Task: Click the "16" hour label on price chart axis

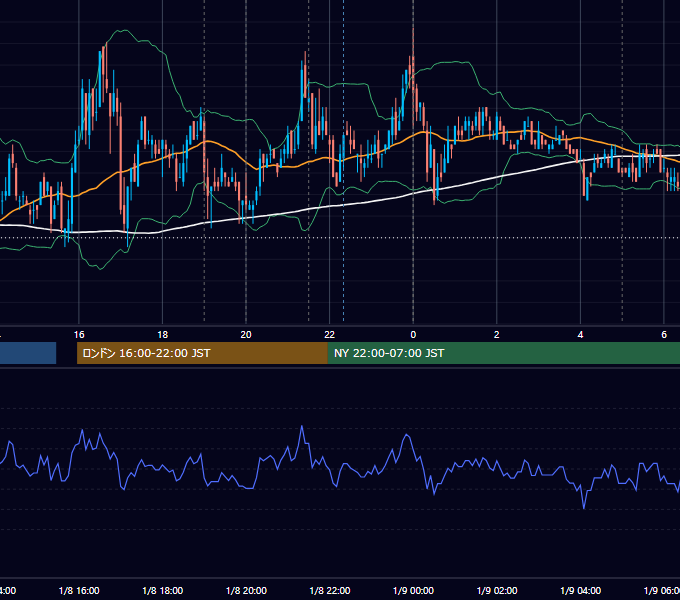Action: coord(79,335)
